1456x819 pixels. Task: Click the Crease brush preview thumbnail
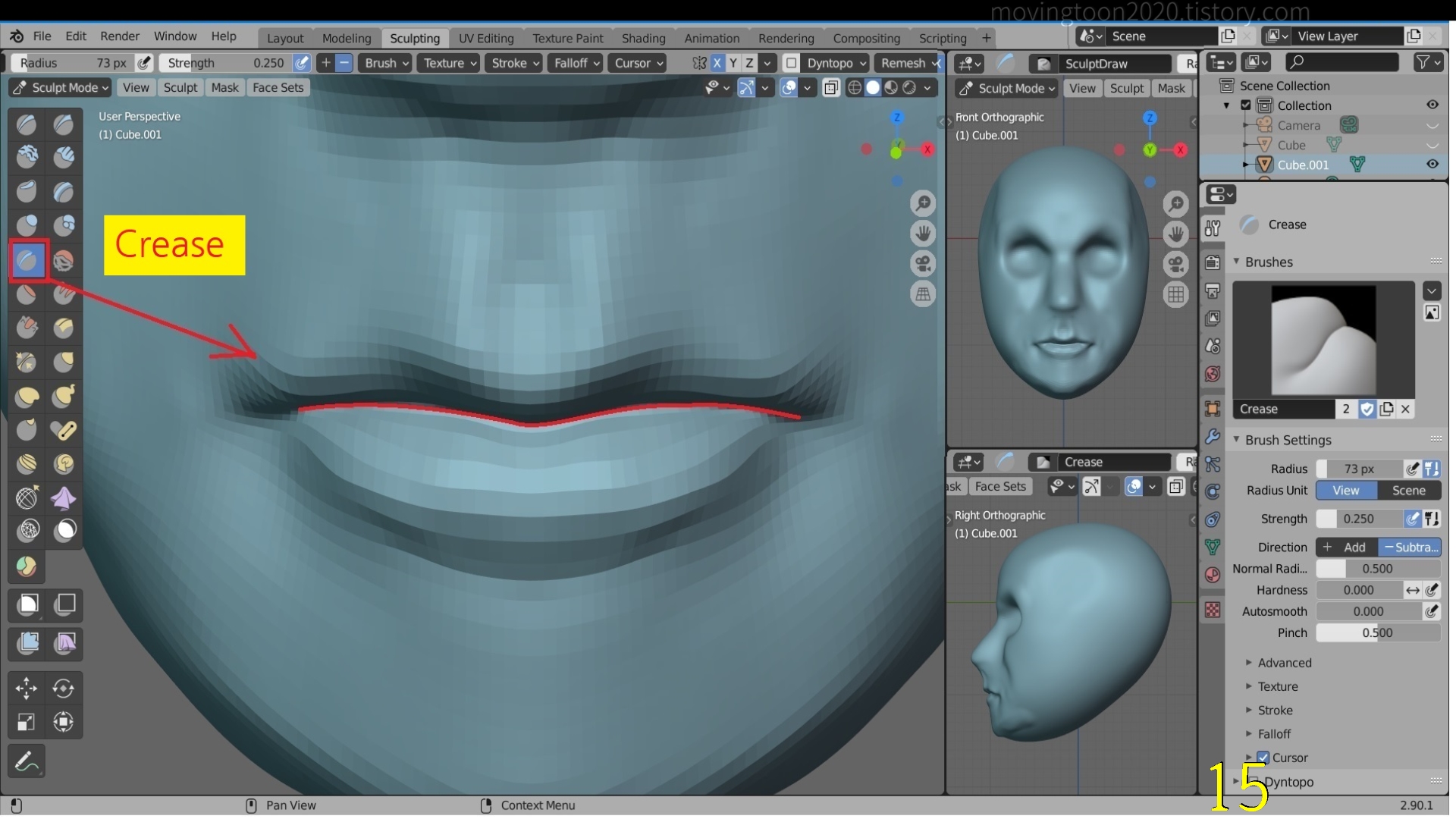coord(1323,340)
